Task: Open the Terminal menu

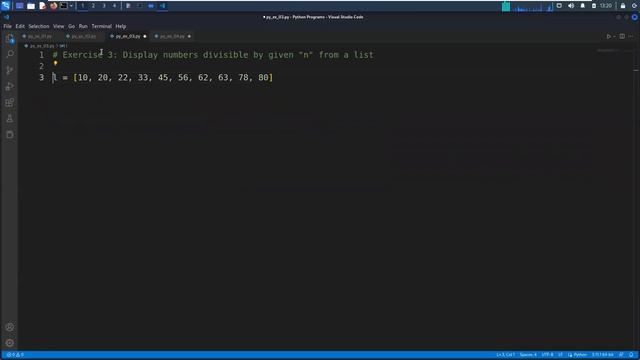Action: coord(102,26)
